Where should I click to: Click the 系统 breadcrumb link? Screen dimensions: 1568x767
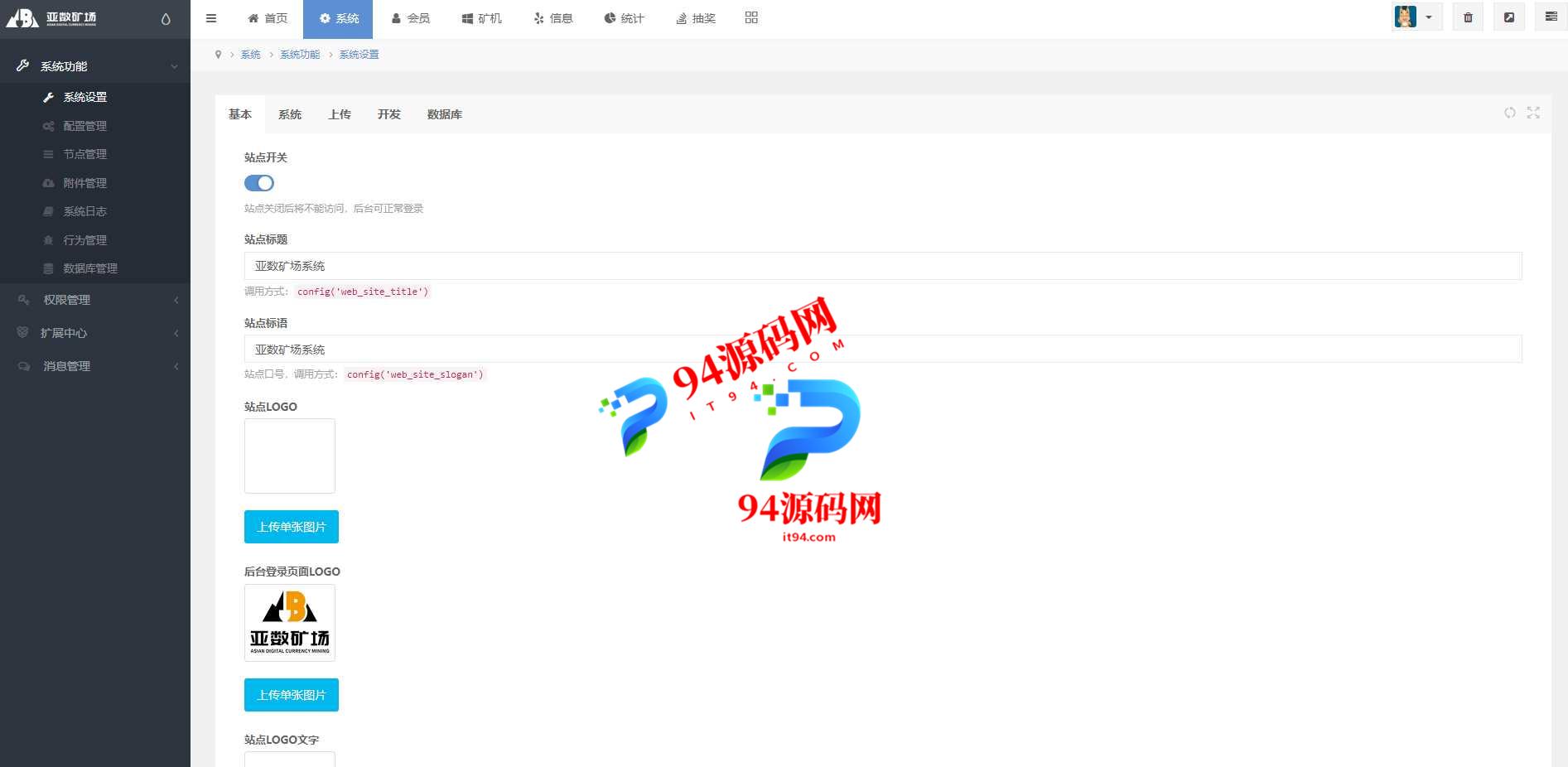click(251, 55)
